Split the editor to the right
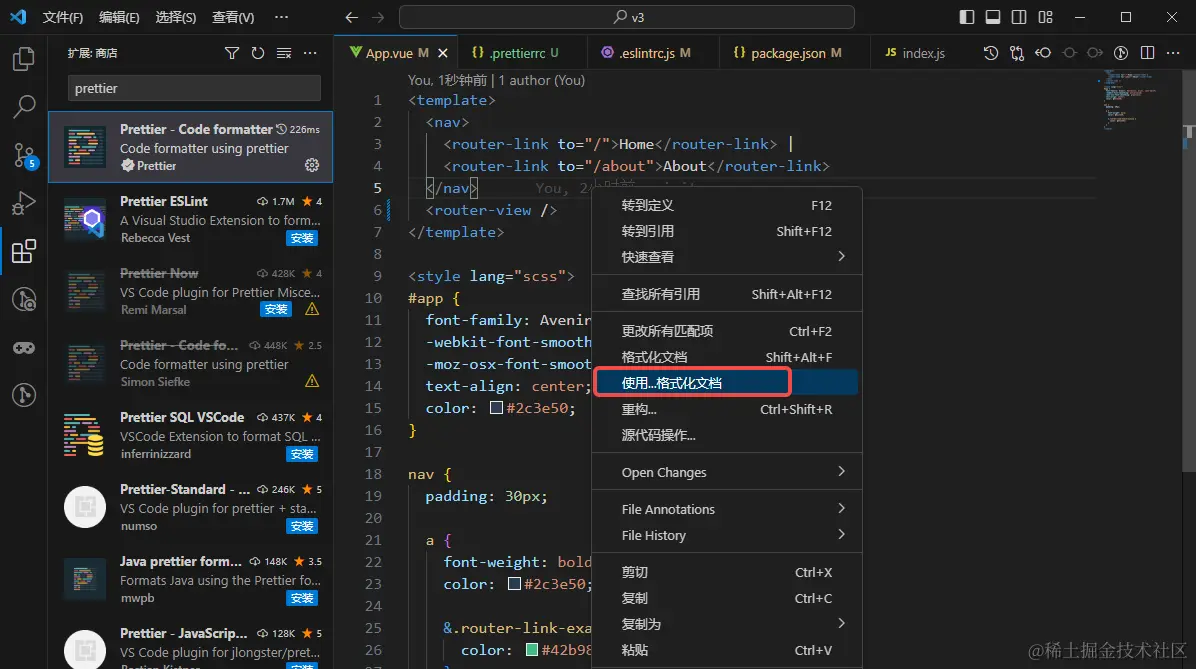 click(1147, 53)
